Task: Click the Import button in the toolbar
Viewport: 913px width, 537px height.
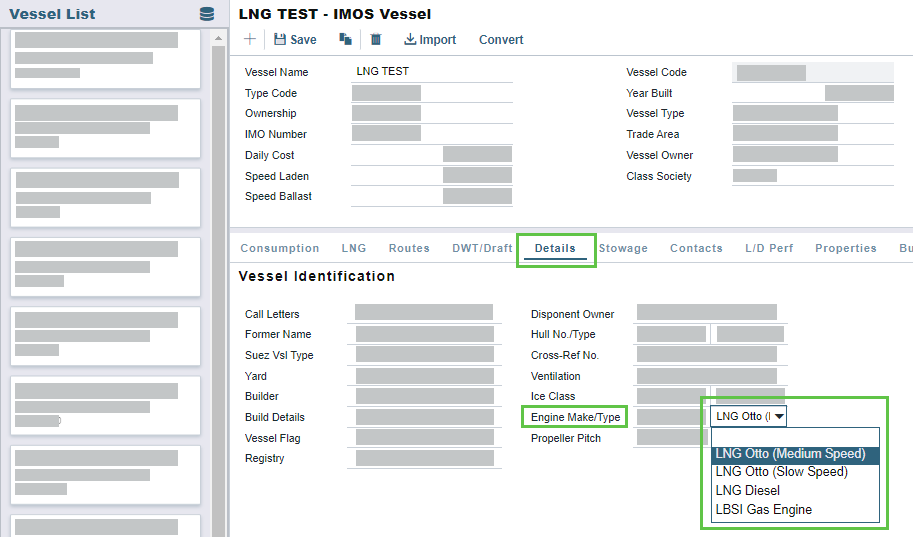Action: (x=430, y=40)
